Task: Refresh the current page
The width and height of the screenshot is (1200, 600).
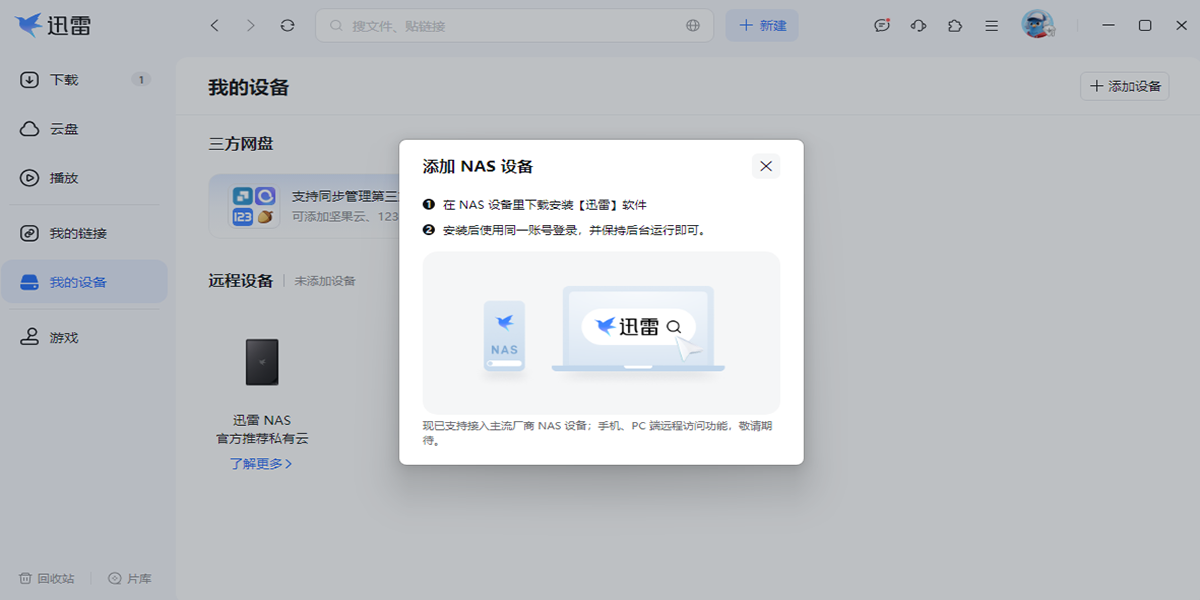Action: 288,26
